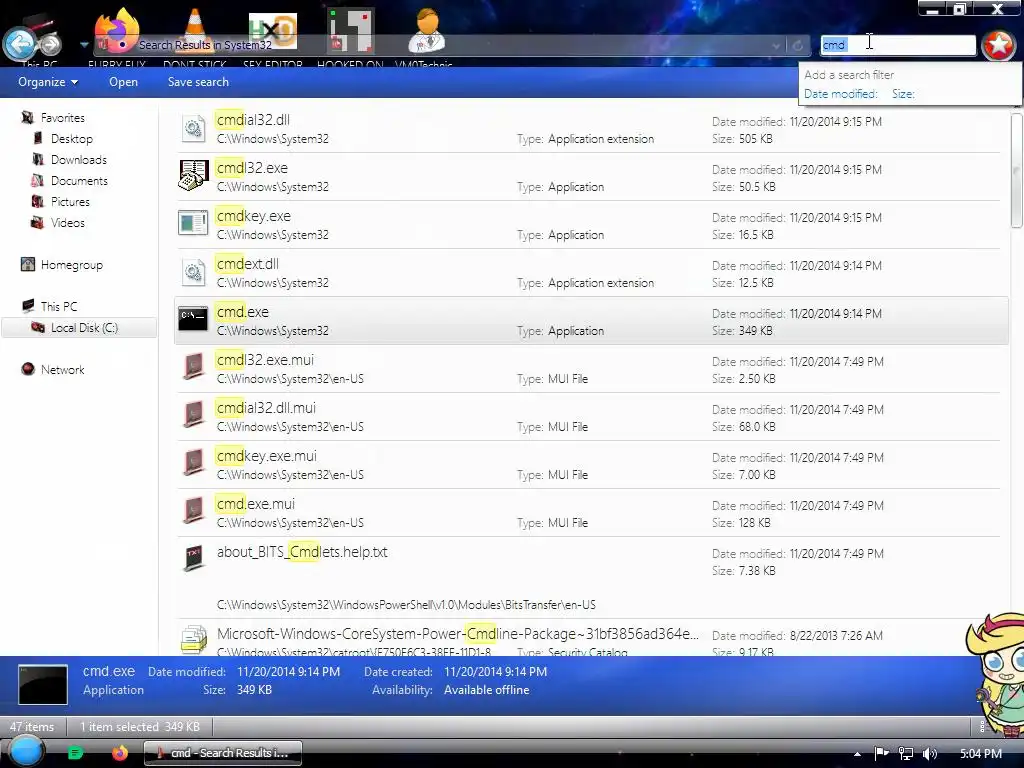This screenshot has height=768, width=1024.
Task: Show hidden system tray icons
Action: click(x=857, y=754)
